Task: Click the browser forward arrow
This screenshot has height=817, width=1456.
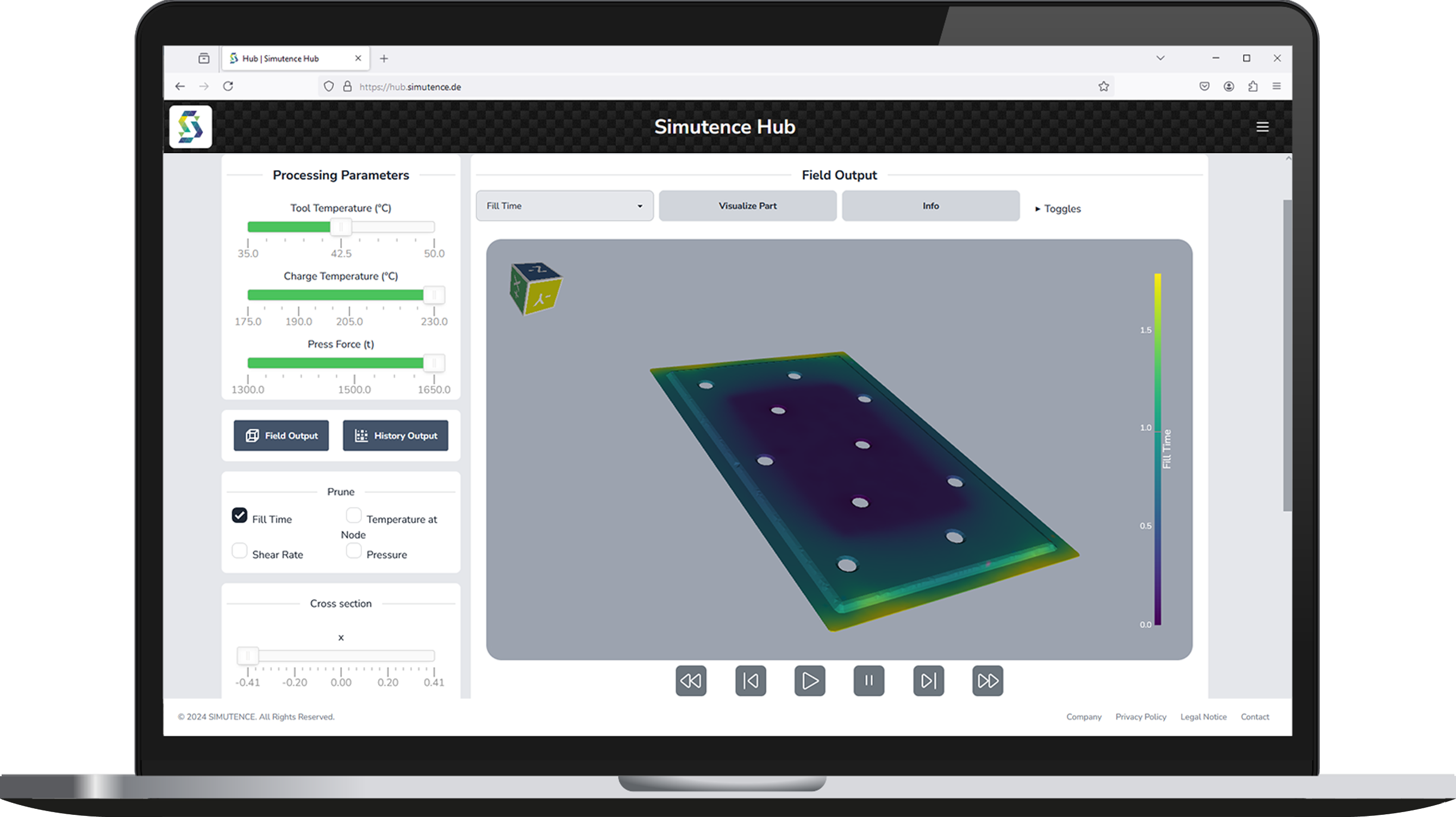Action: (204, 86)
